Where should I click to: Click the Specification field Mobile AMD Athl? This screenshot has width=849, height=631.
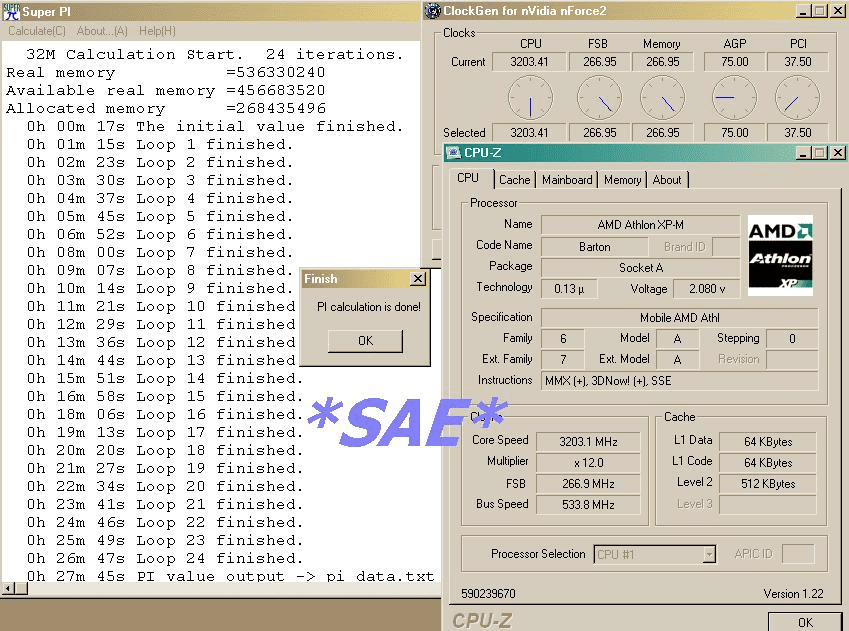pos(680,317)
